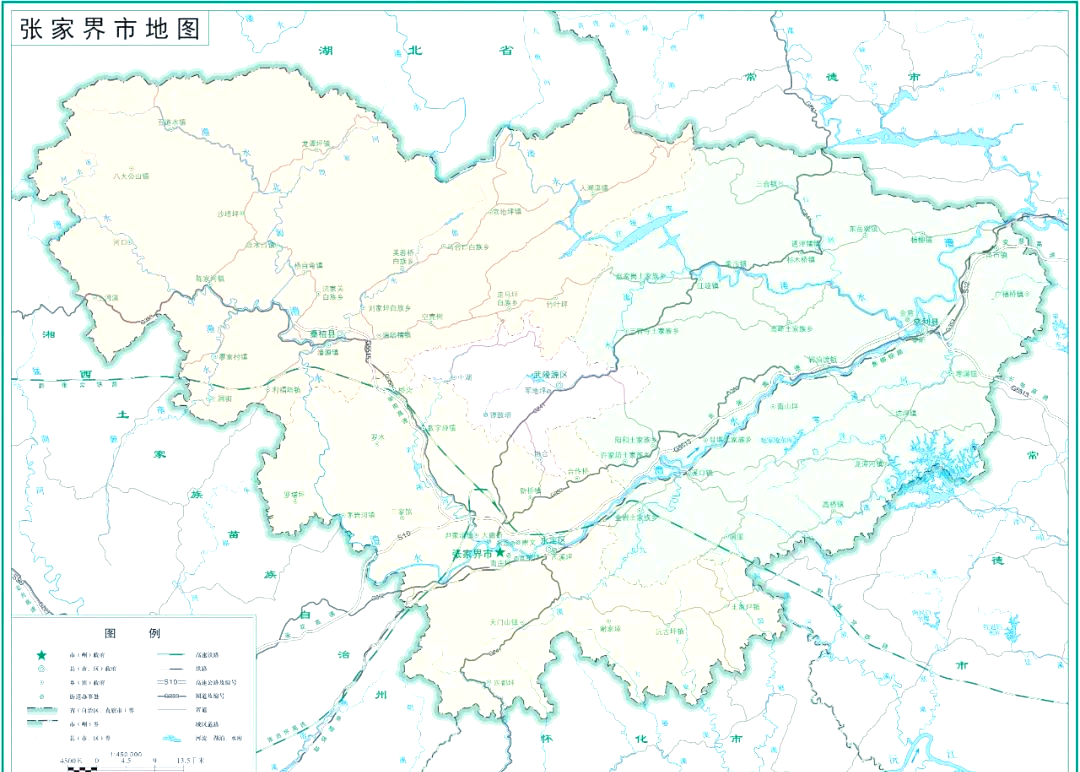Click the district label 永定区
Viewport: 1080px width, 772px height.
(x=552, y=541)
